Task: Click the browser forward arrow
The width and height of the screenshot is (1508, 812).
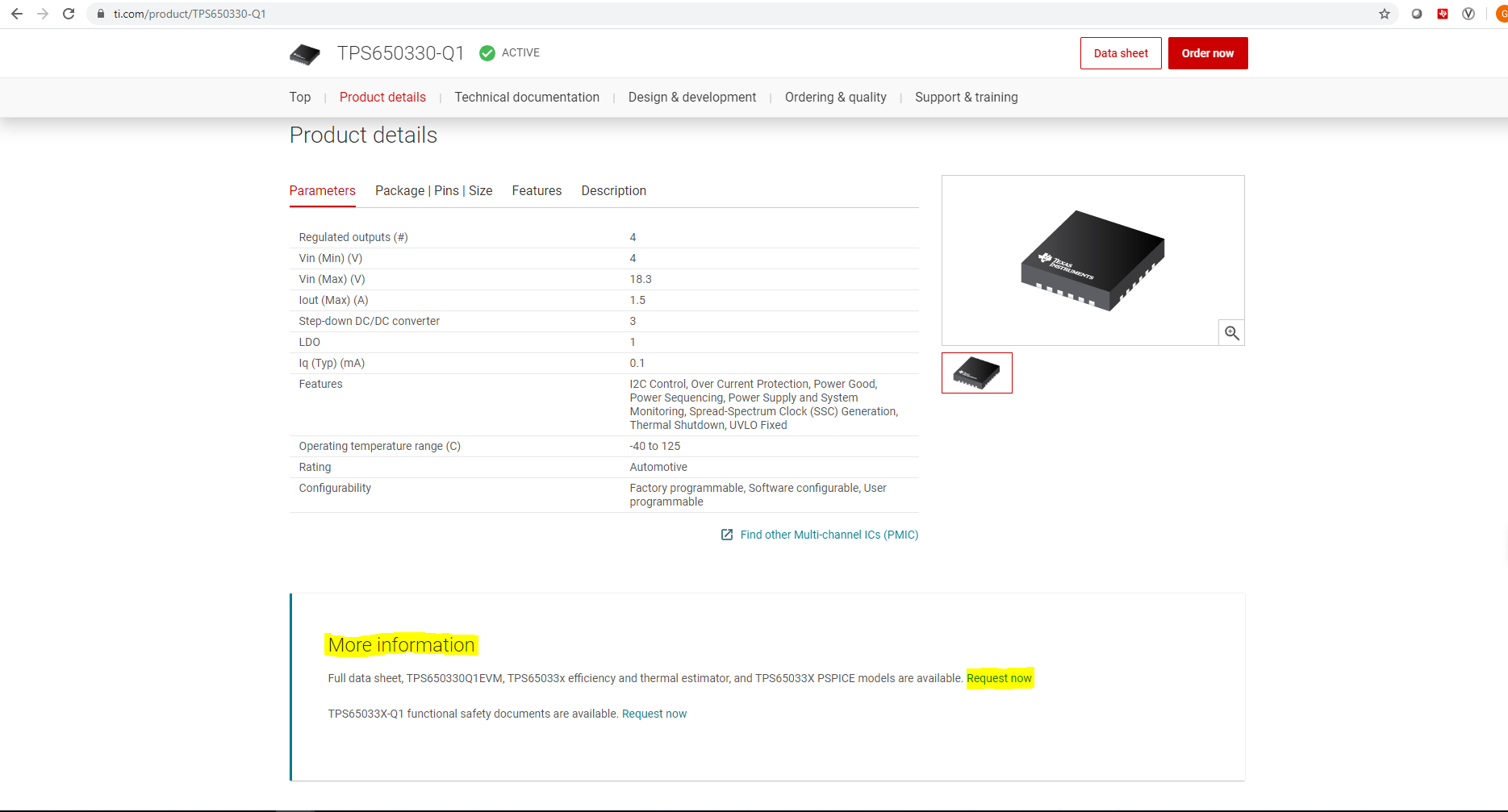Action: [x=43, y=14]
